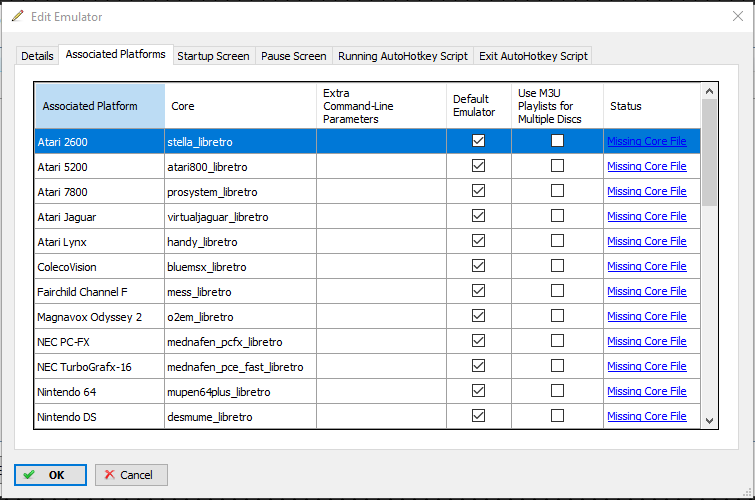Select the Atari Lynx platform cell
The image size is (755, 500).
[100, 242]
